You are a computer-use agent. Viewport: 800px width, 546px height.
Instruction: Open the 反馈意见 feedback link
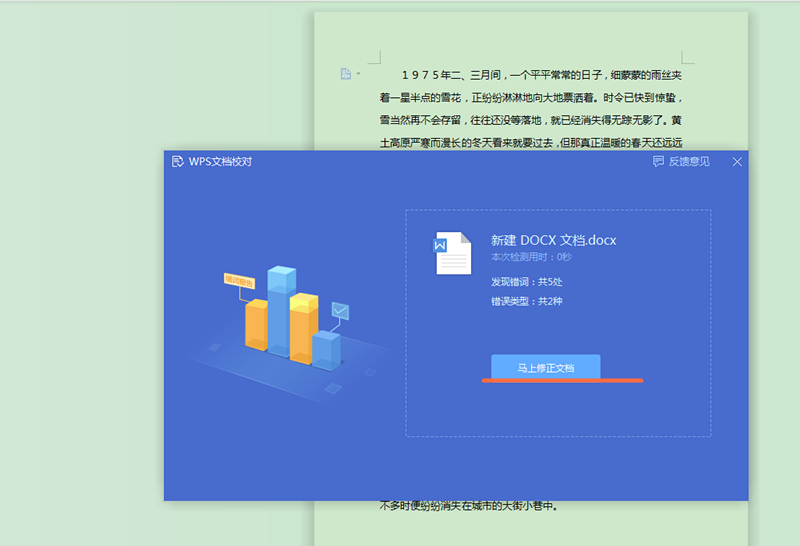(689, 161)
